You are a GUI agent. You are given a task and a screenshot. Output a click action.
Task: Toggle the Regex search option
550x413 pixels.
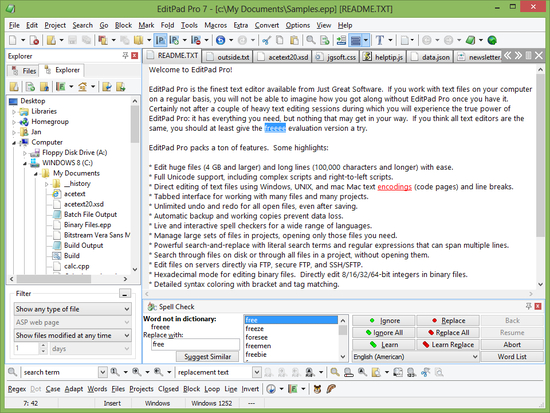[x=17, y=389]
